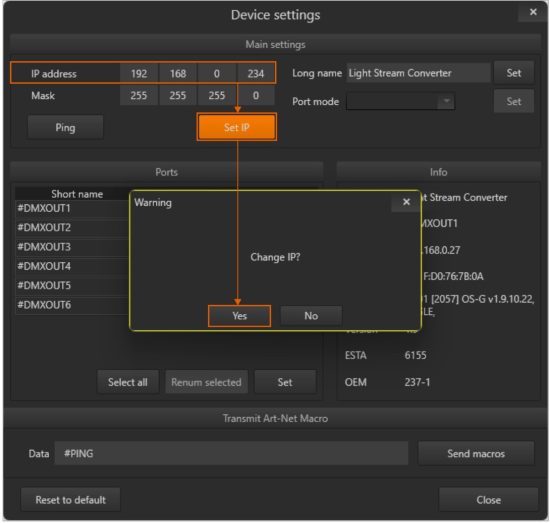Click the Ports section header
Image resolution: width=550 pixels, height=523 pixels.
tap(167, 172)
